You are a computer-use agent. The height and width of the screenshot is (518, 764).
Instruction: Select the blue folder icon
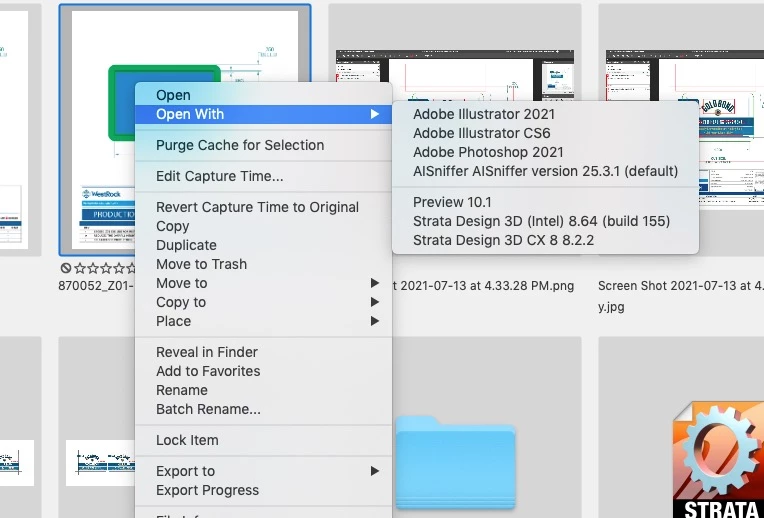click(455, 462)
